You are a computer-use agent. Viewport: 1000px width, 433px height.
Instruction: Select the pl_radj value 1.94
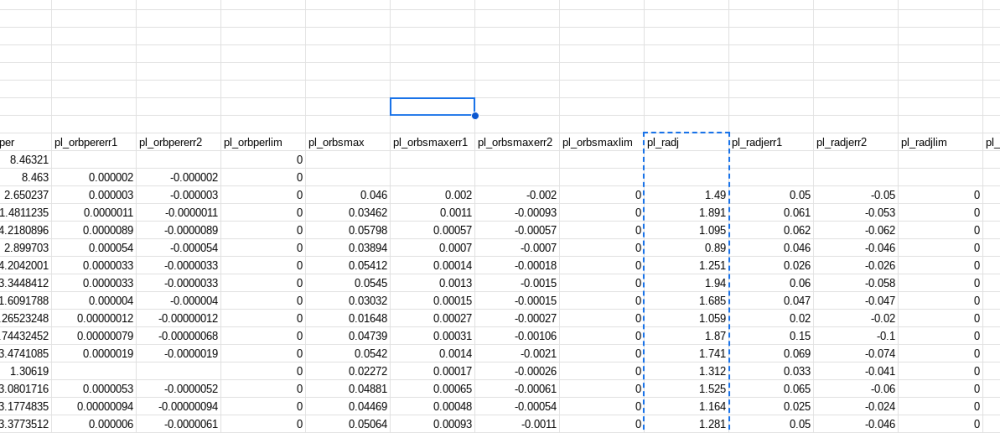pyautogui.click(x=687, y=283)
